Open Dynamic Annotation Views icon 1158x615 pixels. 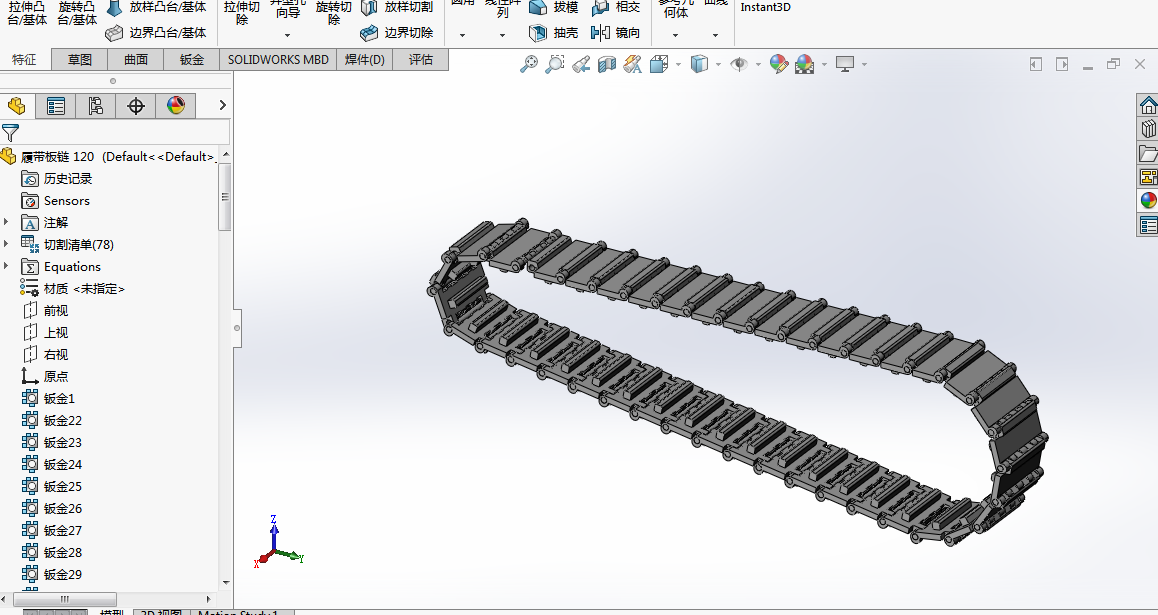point(632,64)
